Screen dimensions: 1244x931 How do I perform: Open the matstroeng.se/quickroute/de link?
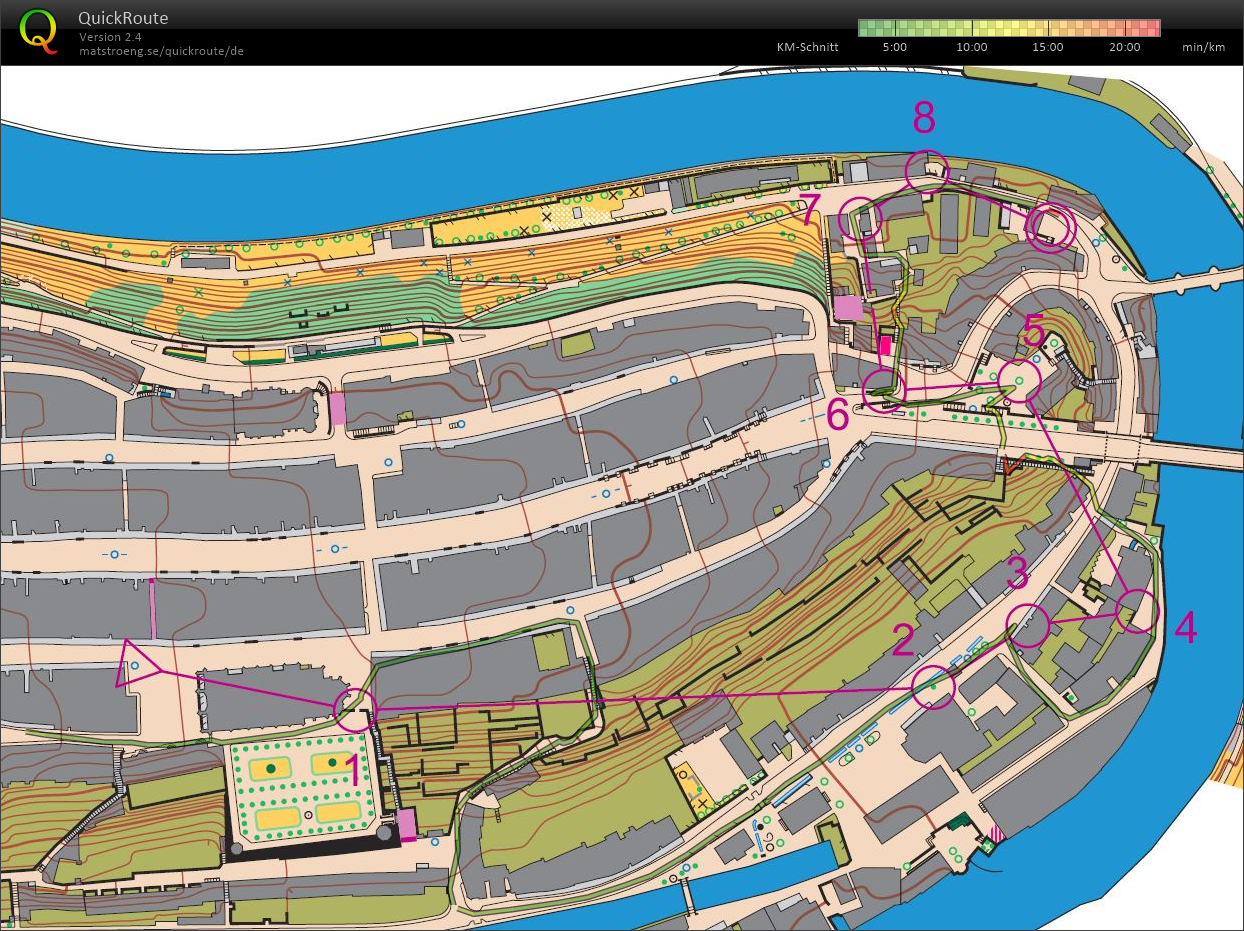(161, 50)
